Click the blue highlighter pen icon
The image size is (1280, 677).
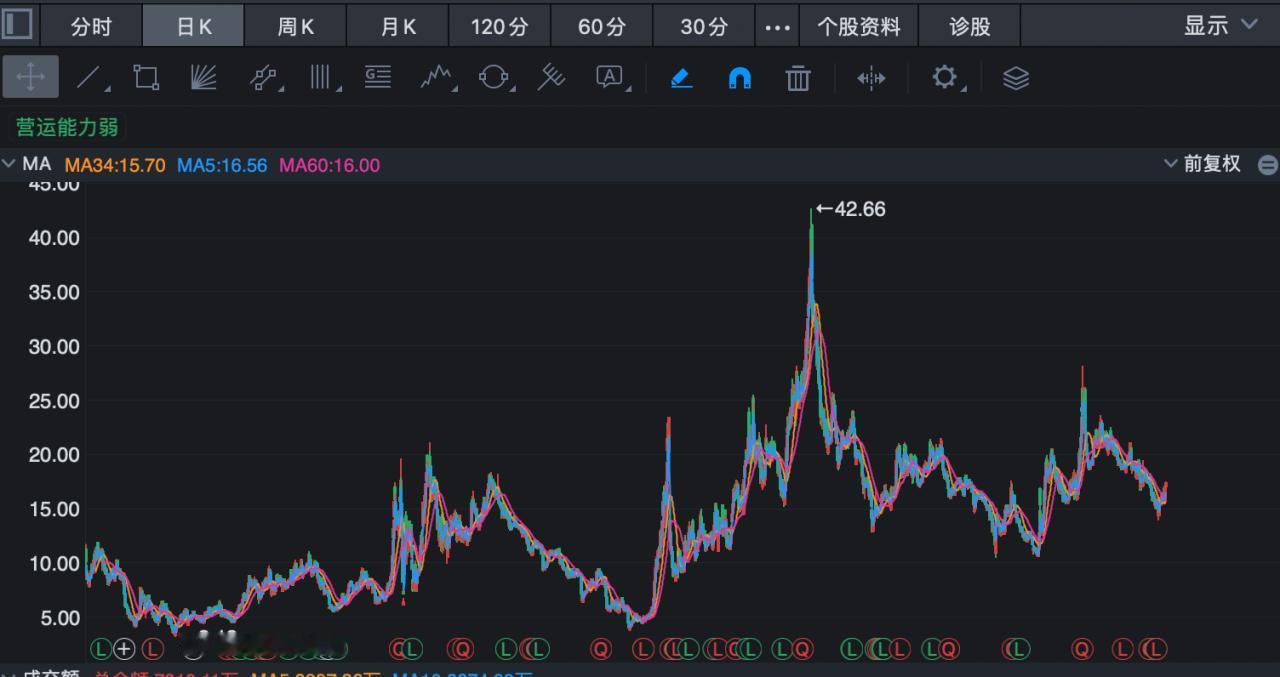[x=682, y=77]
